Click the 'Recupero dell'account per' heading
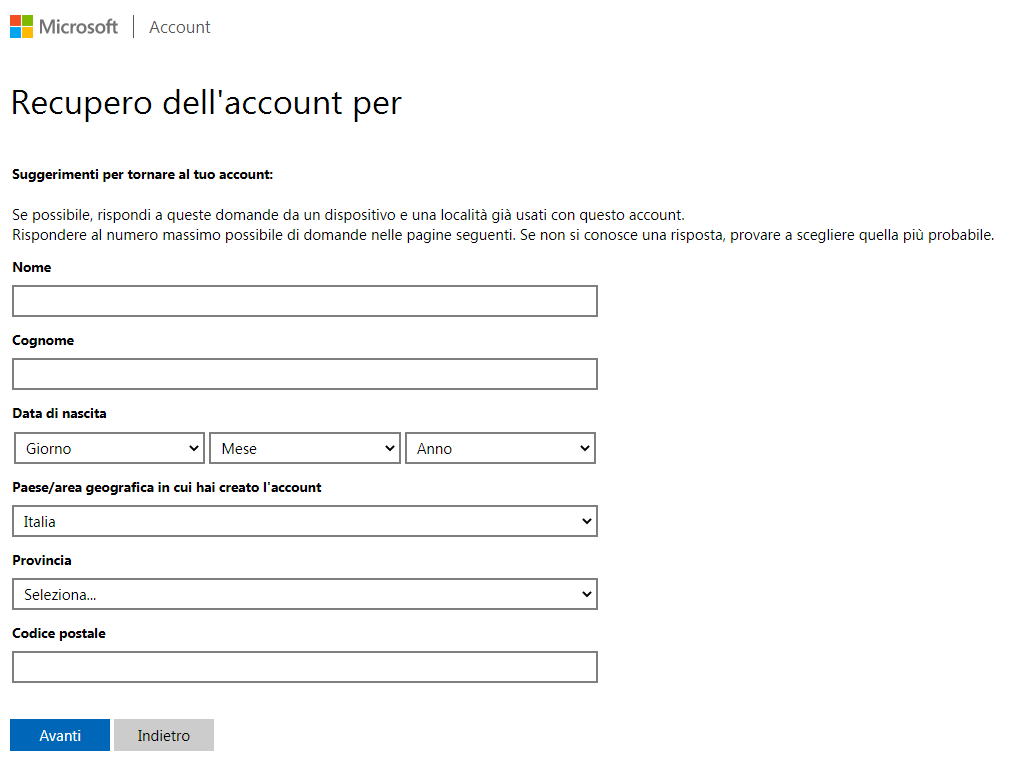The image size is (1016, 766). (x=206, y=102)
